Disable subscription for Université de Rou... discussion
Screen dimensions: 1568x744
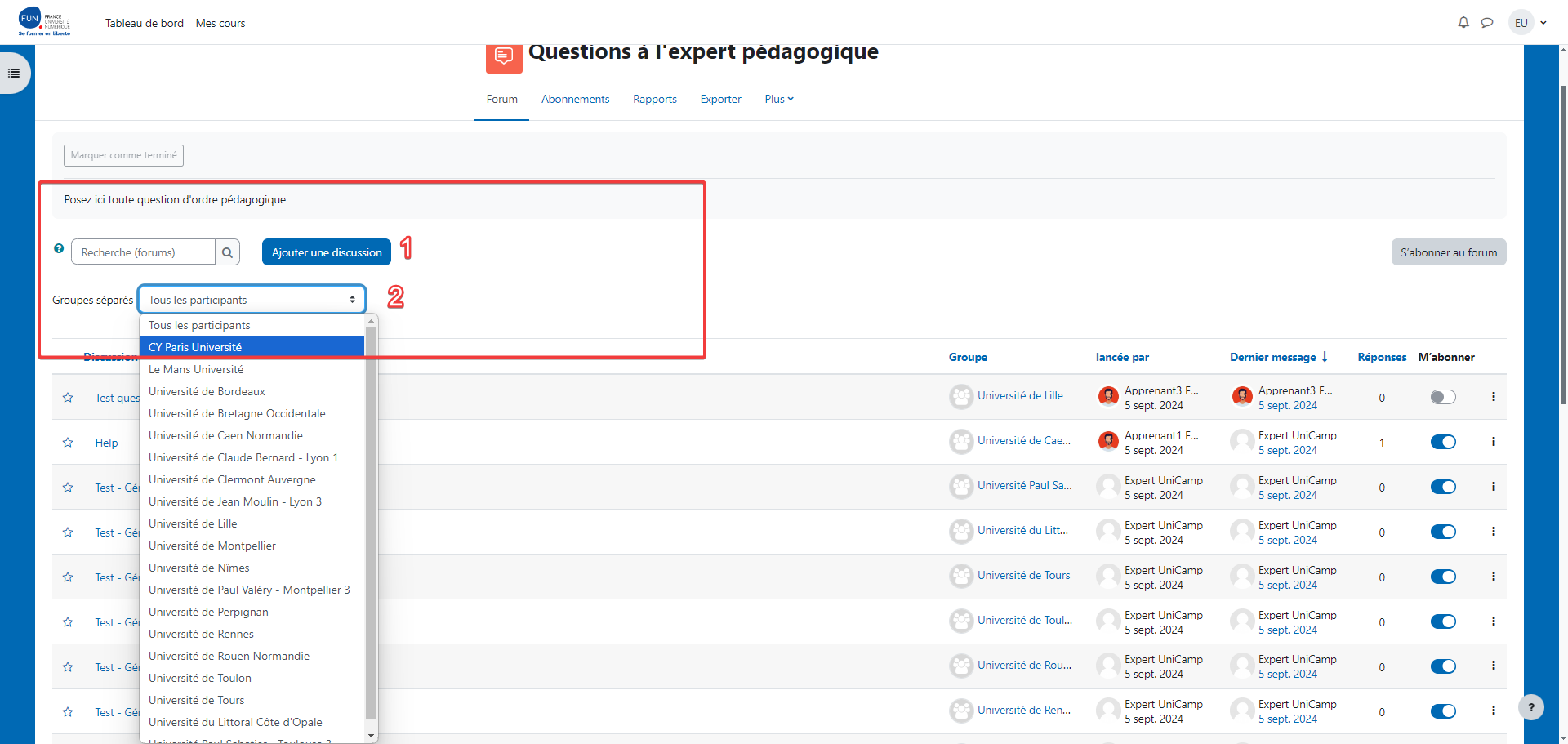pos(1443,666)
